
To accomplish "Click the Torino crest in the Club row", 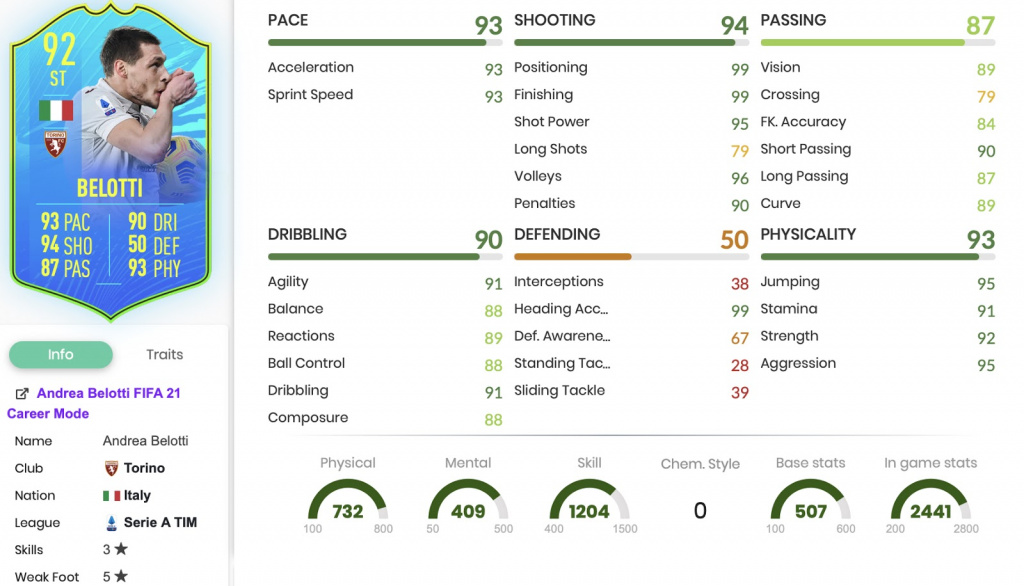I will [x=112, y=468].
